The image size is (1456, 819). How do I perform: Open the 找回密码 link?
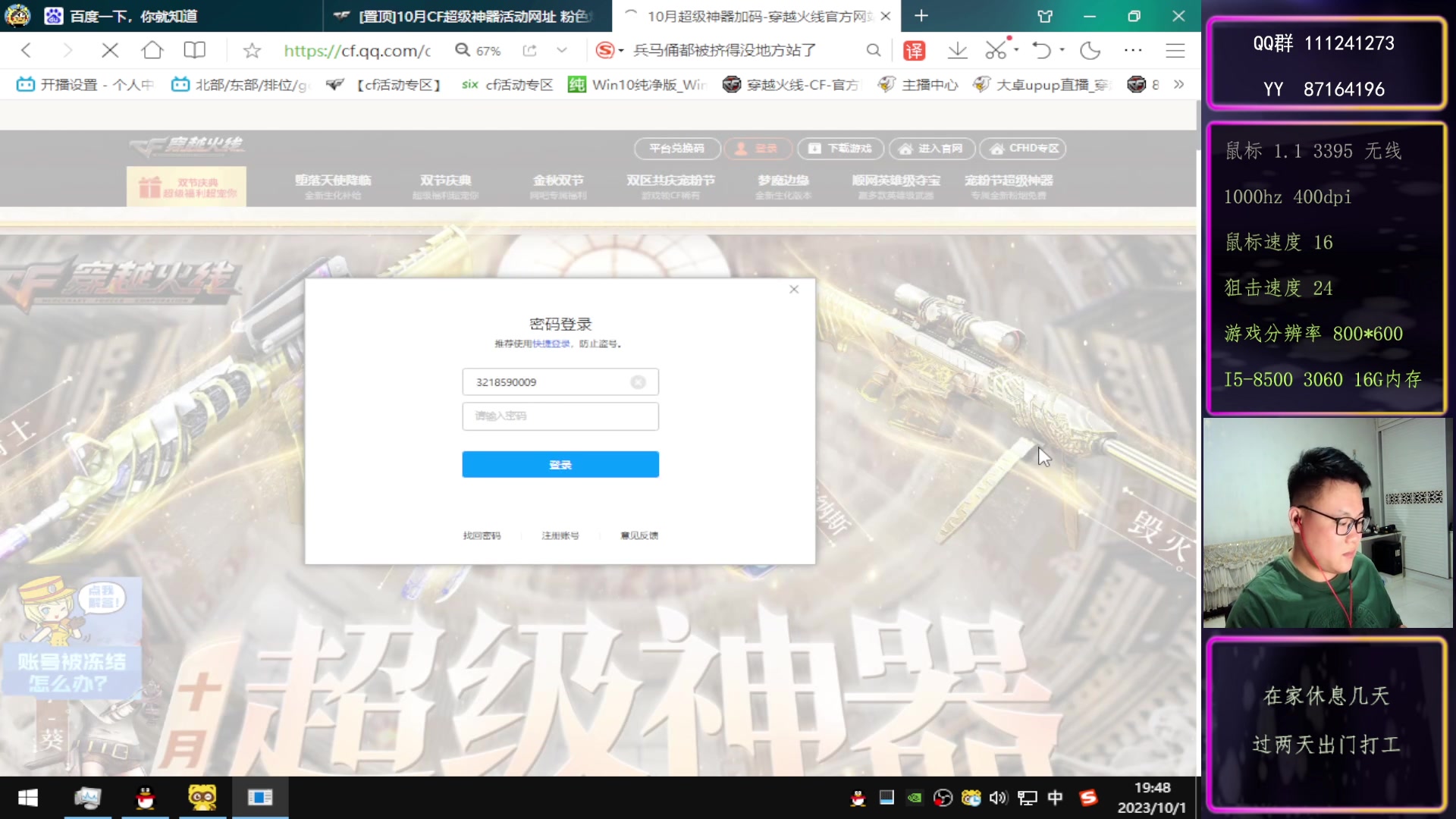[482, 535]
